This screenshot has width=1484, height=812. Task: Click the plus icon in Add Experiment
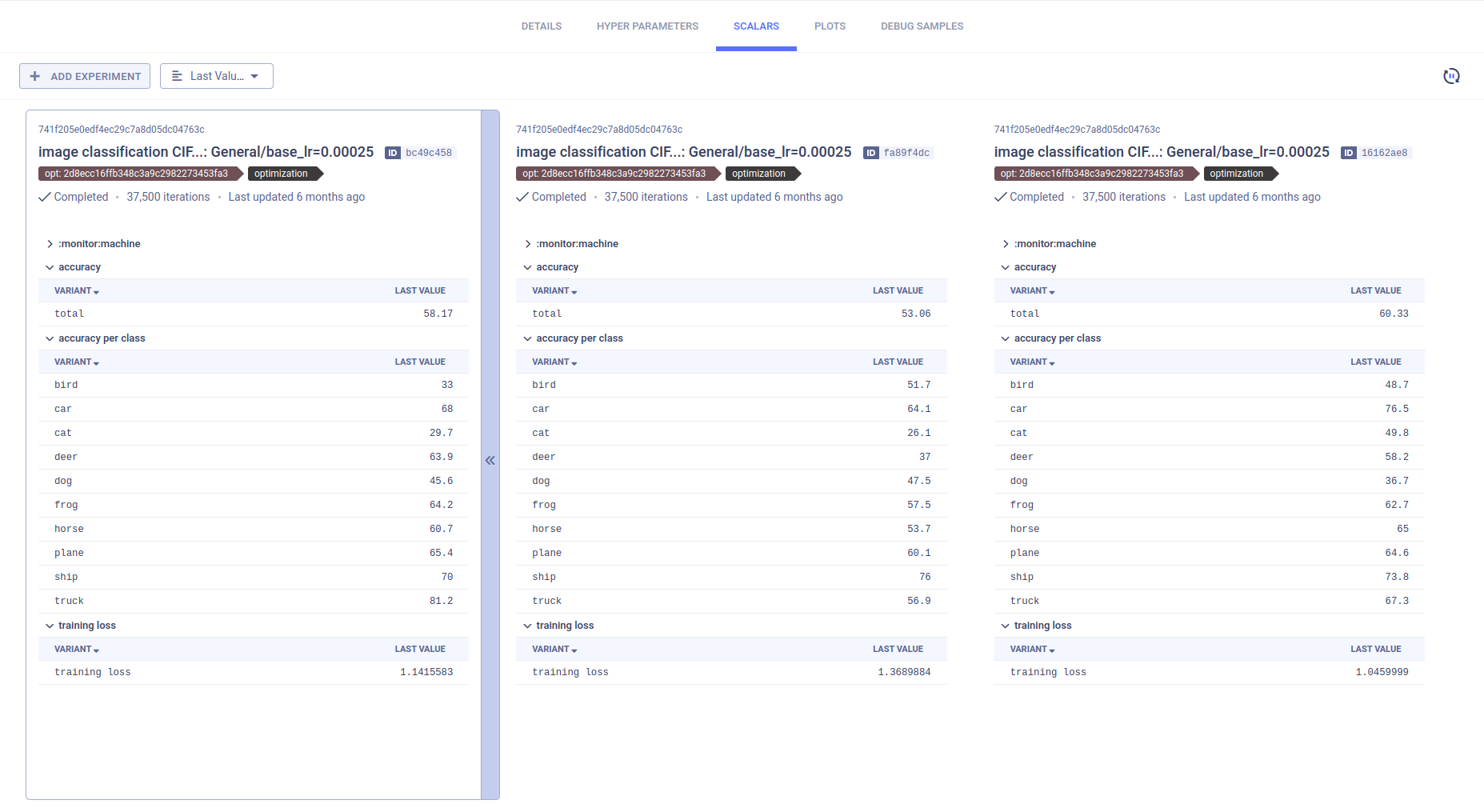tap(34, 76)
